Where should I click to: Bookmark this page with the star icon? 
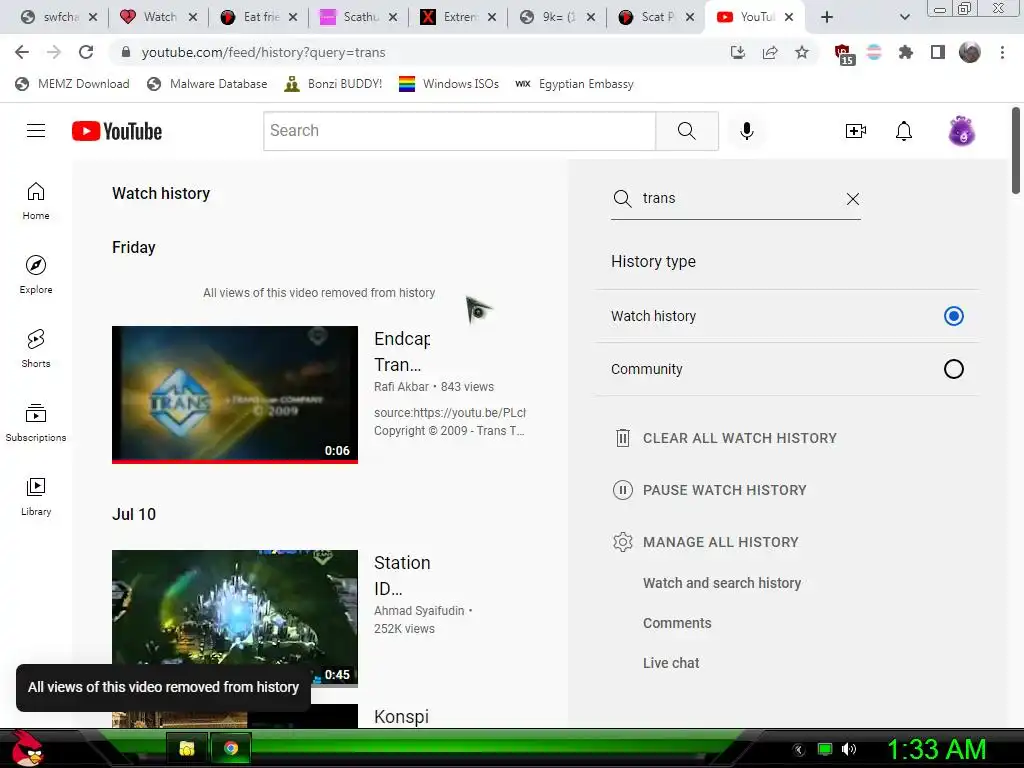coord(802,52)
